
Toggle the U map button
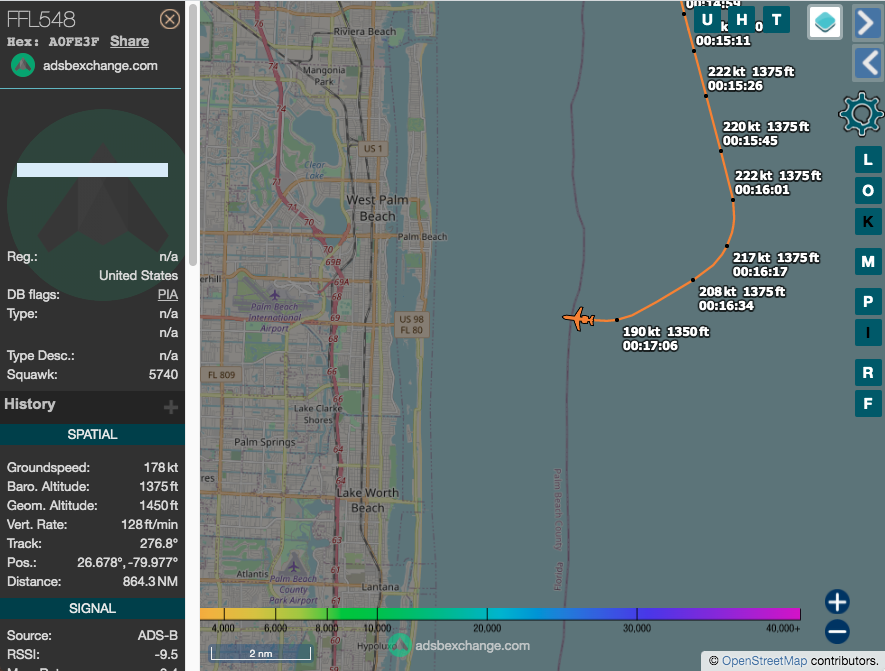[x=707, y=20]
